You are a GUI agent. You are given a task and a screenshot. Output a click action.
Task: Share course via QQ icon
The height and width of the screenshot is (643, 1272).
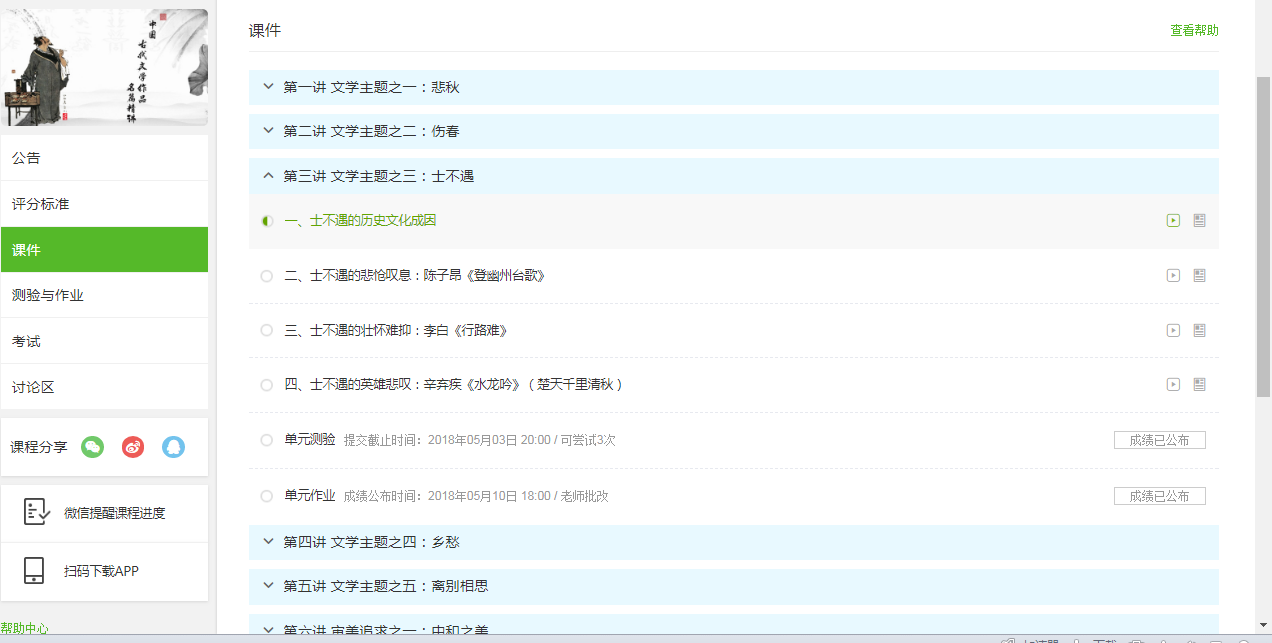pos(173,447)
